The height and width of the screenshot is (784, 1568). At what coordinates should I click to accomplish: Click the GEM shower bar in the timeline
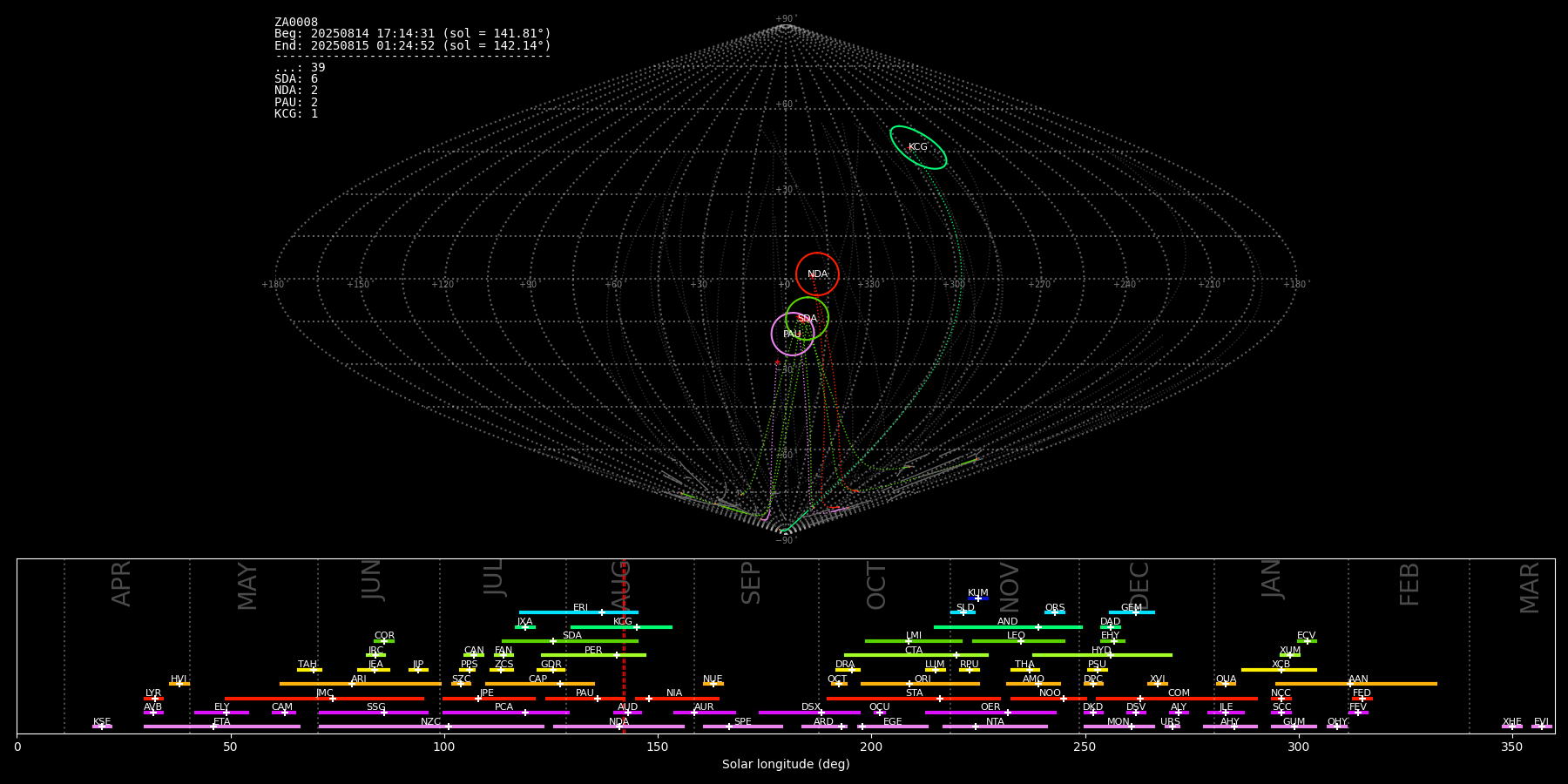(1132, 612)
